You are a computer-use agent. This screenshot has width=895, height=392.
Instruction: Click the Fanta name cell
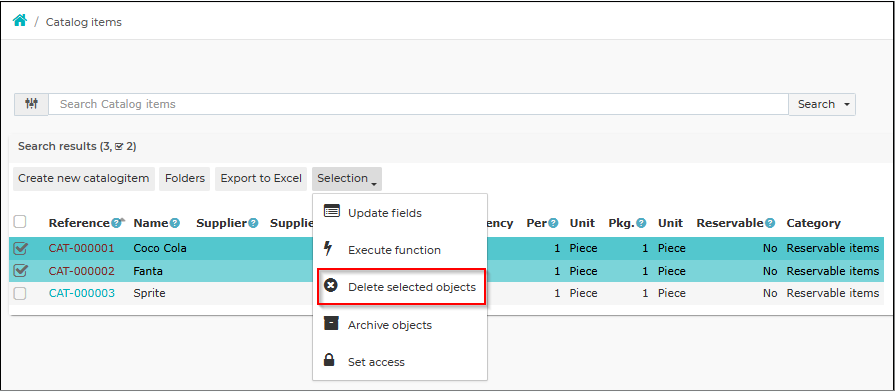point(148,271)
